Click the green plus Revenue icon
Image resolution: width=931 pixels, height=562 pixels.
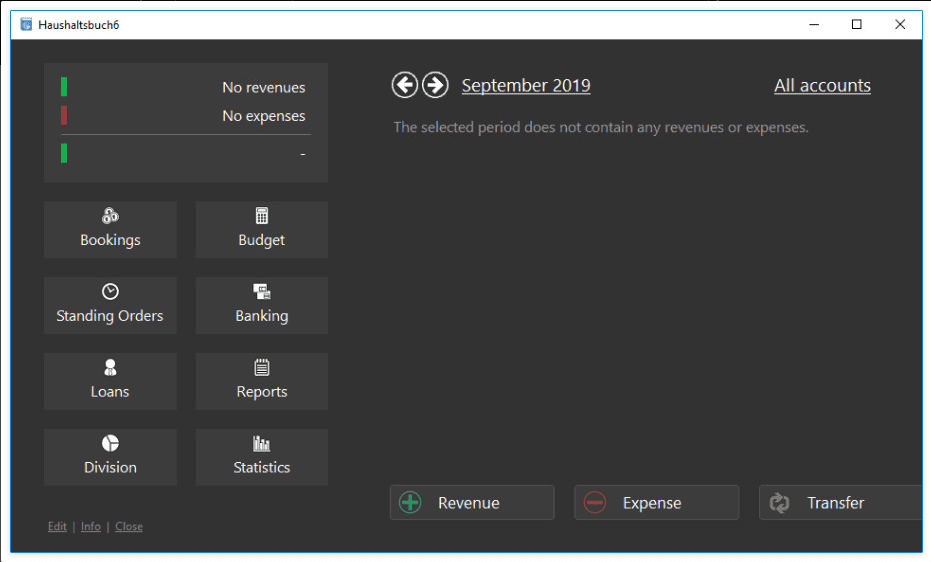pyautogui.click(x=410, y=503)
